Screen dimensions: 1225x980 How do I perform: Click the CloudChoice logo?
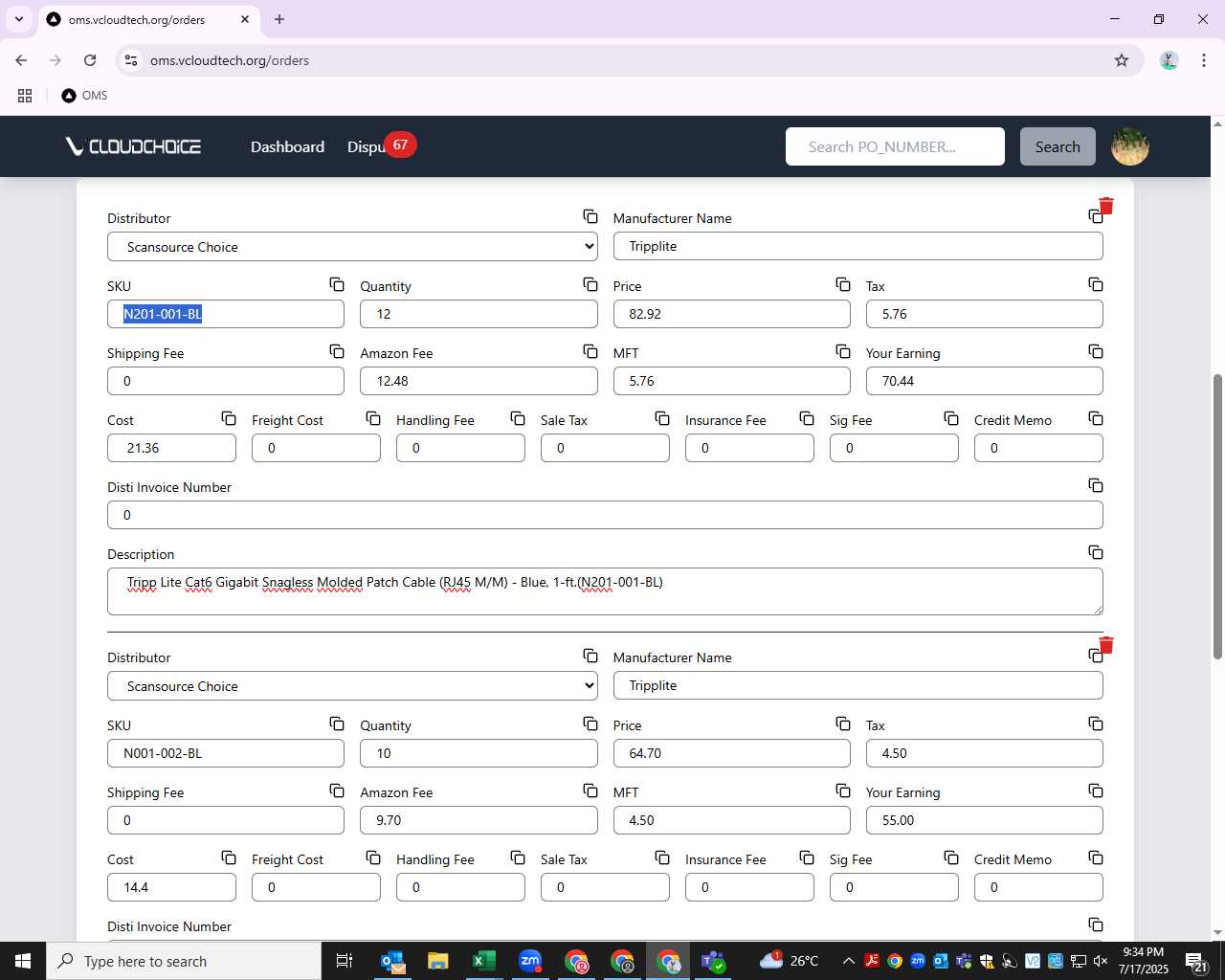133,145
